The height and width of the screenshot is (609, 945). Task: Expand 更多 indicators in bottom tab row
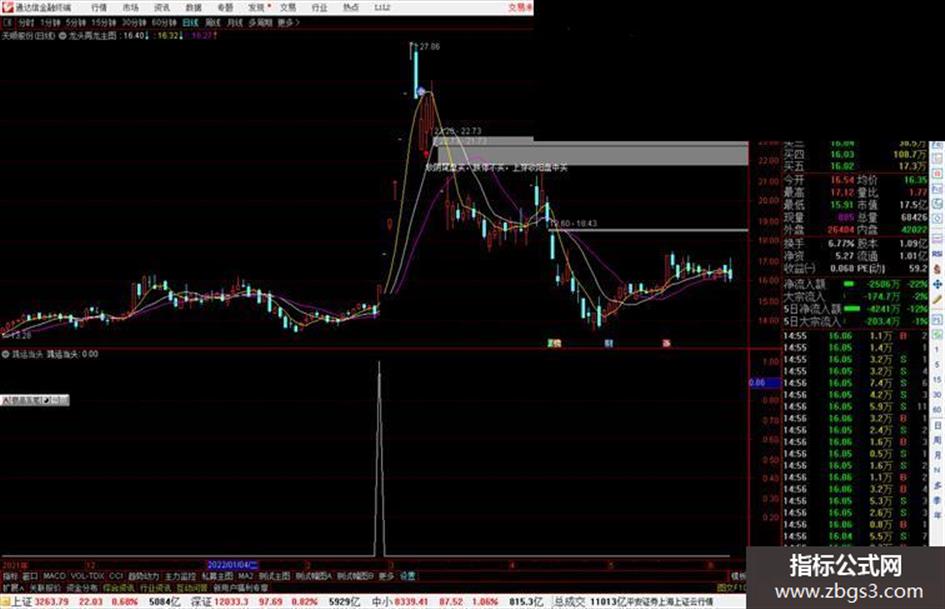[x=386, y=576]
